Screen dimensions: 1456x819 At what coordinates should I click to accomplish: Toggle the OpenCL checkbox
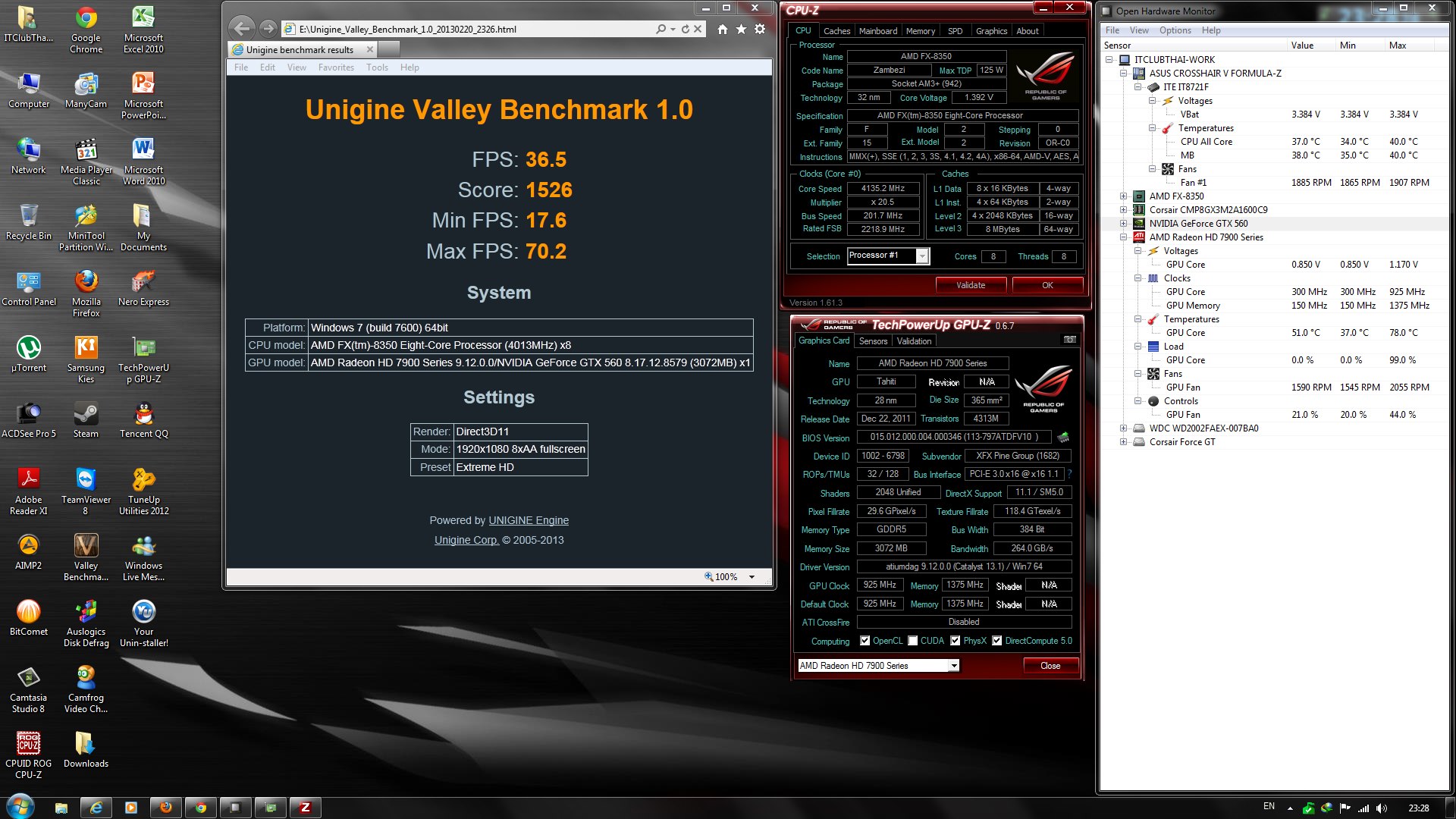coord(864,641)
